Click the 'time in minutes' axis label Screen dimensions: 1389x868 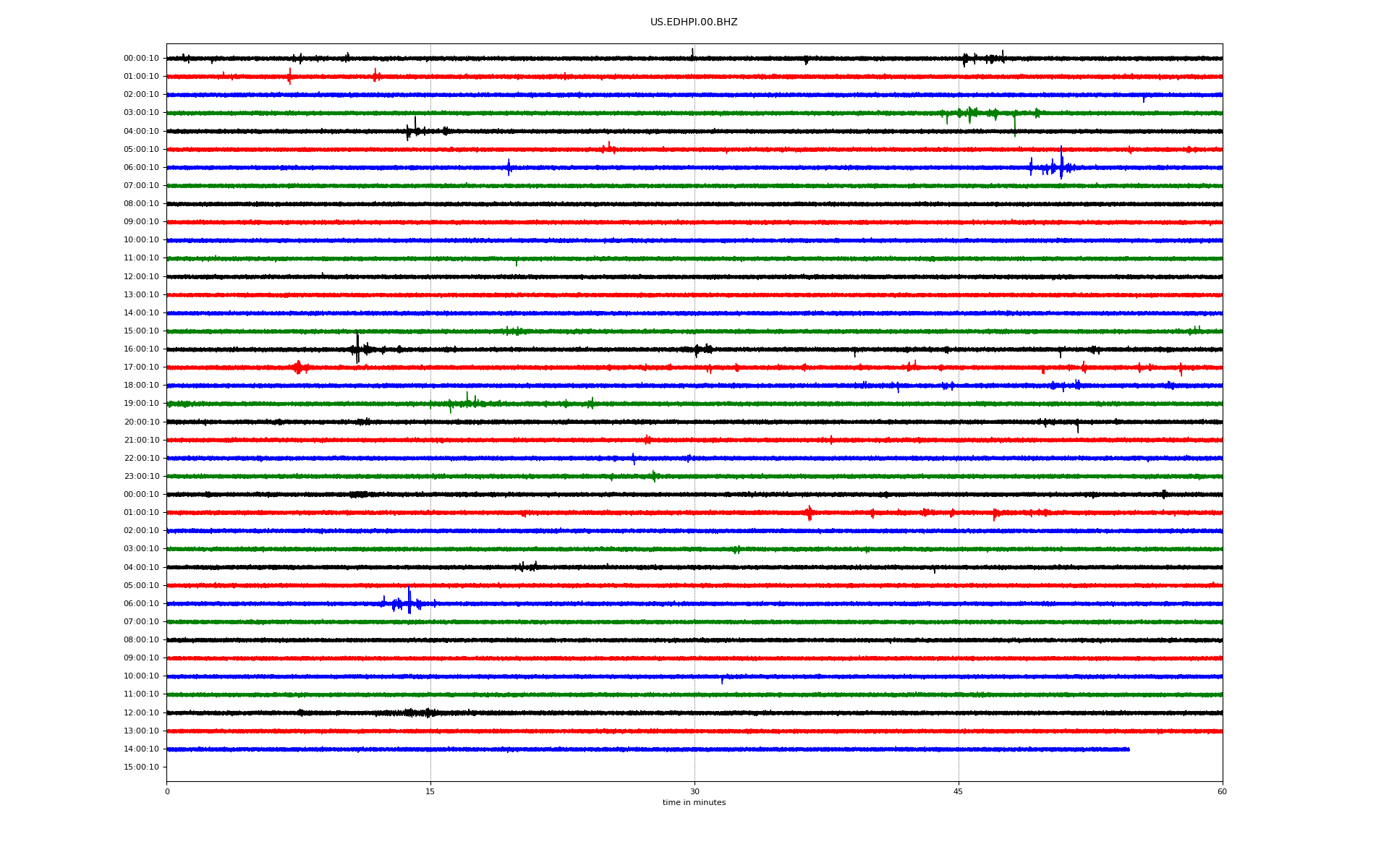coord(693,803)
